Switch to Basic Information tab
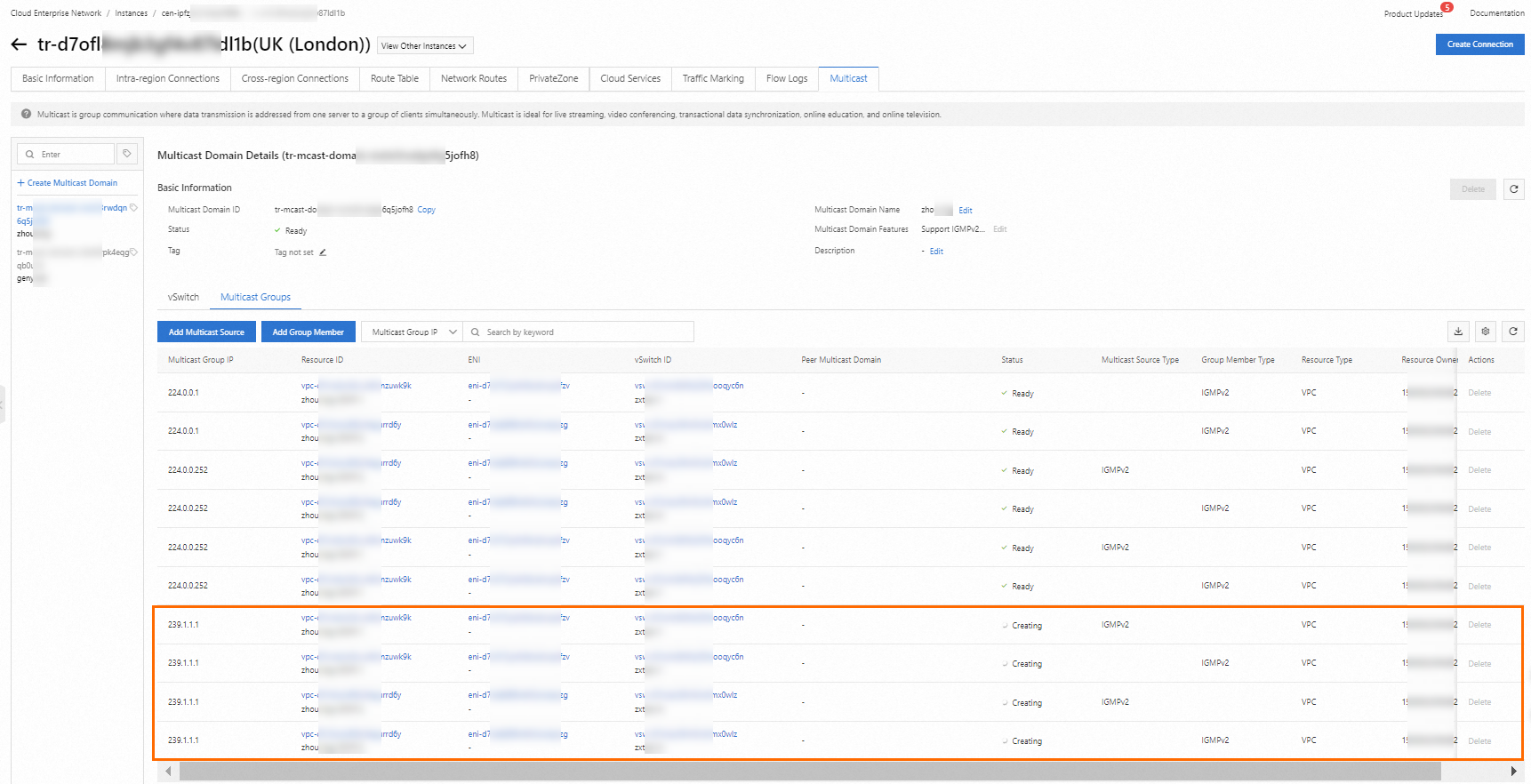 pyautogui.click(x=58, y=78)
